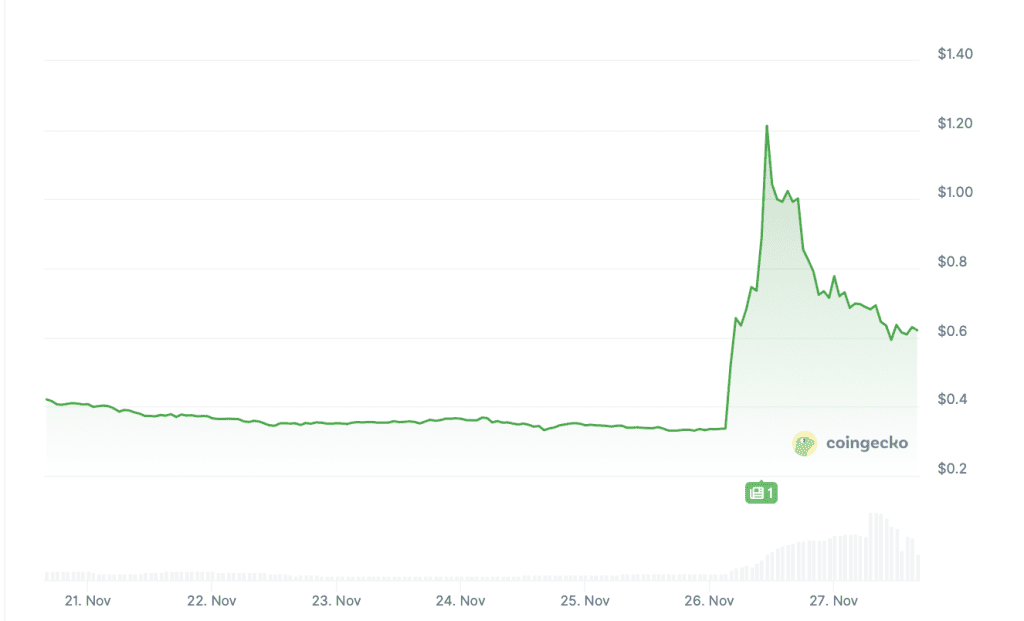
Task: Click the $1.20 price axis label
Action: (955, 124)
